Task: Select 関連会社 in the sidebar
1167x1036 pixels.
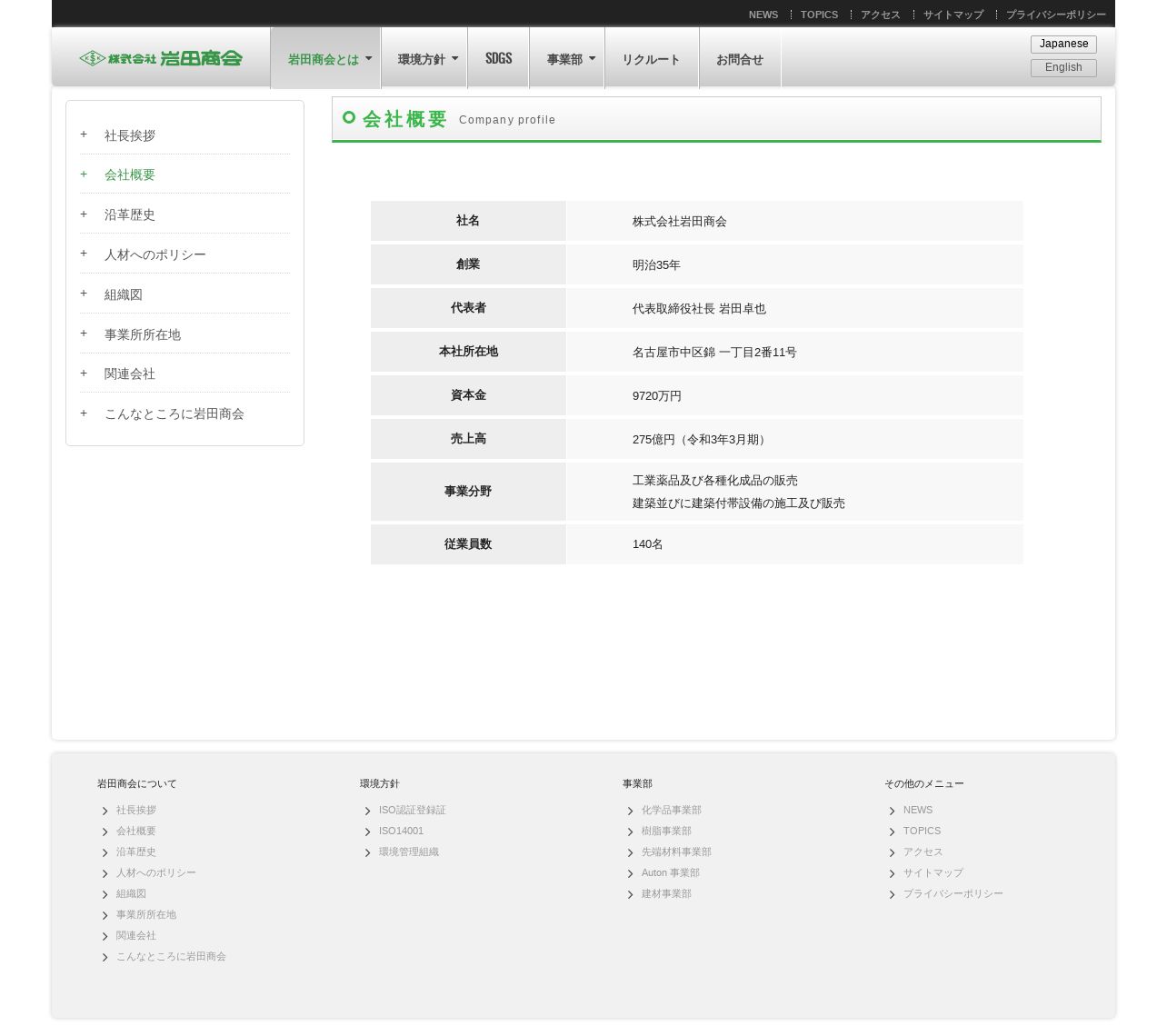Action: click(130, 374)
